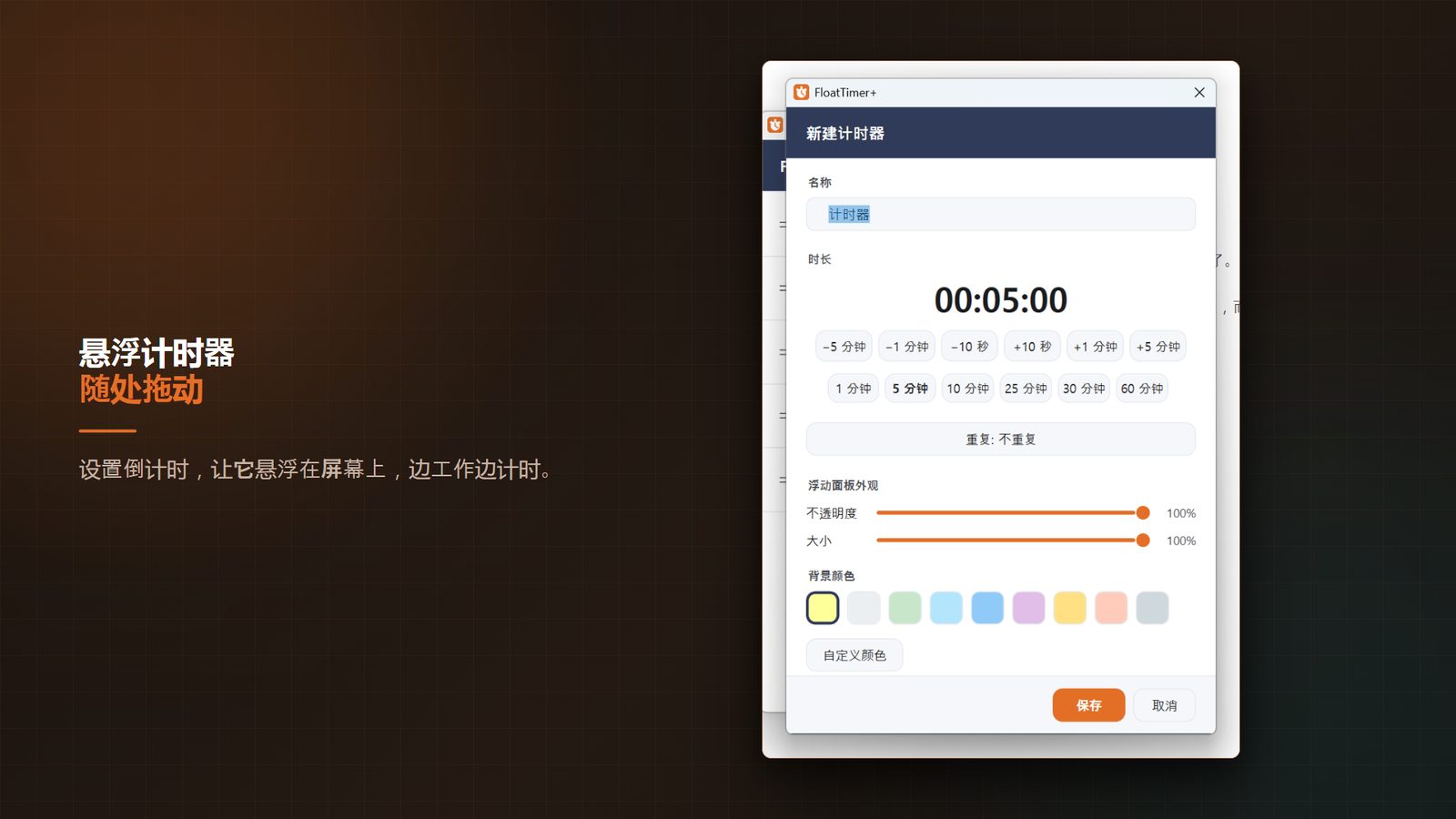Click the 00:05:00 duration display
The height and width of the screenshot is (819, 1456).
[1000, 300]
